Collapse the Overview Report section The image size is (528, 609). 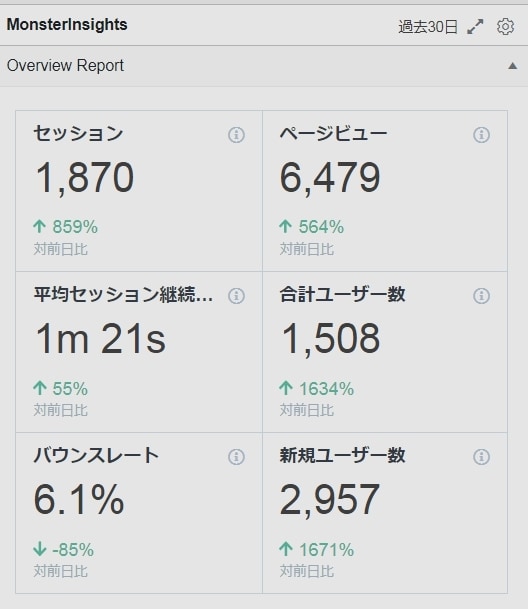pos(512,66)
